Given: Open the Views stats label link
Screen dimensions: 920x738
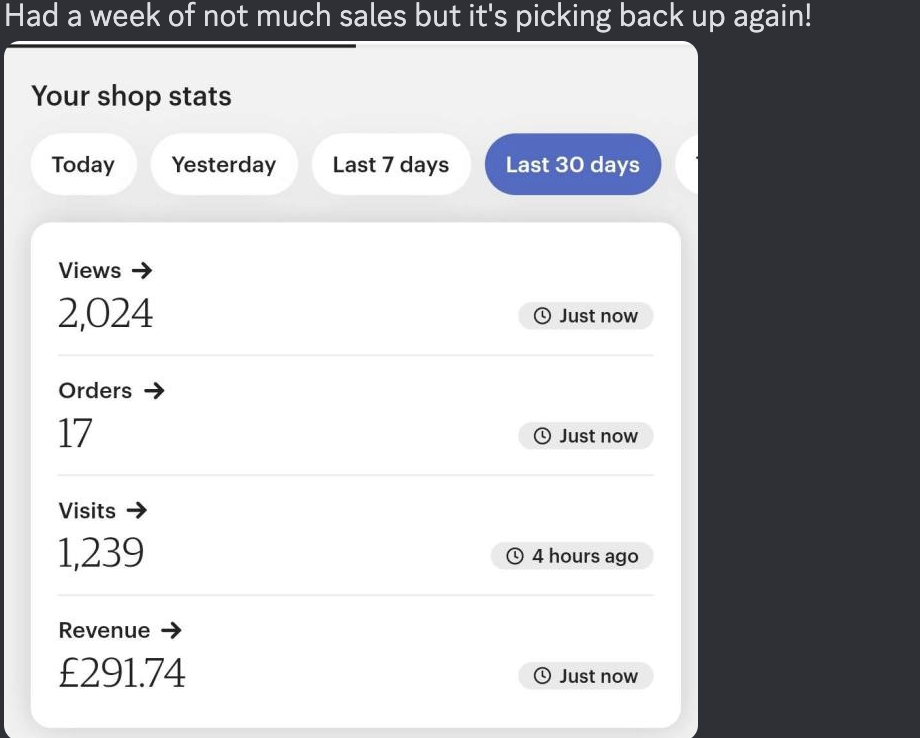Looking at the screenshot, I should 90,270.
